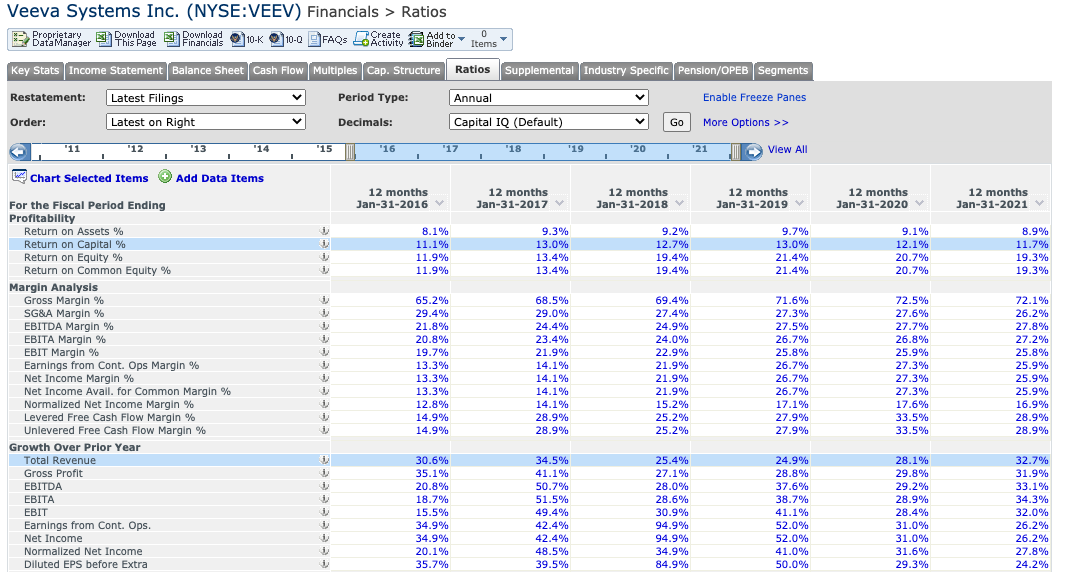Image resolution: width=1065 pixels, height=572 pixels.
Task: Click footnote icon for Net Income Margin %
Action: coord(325,378)
